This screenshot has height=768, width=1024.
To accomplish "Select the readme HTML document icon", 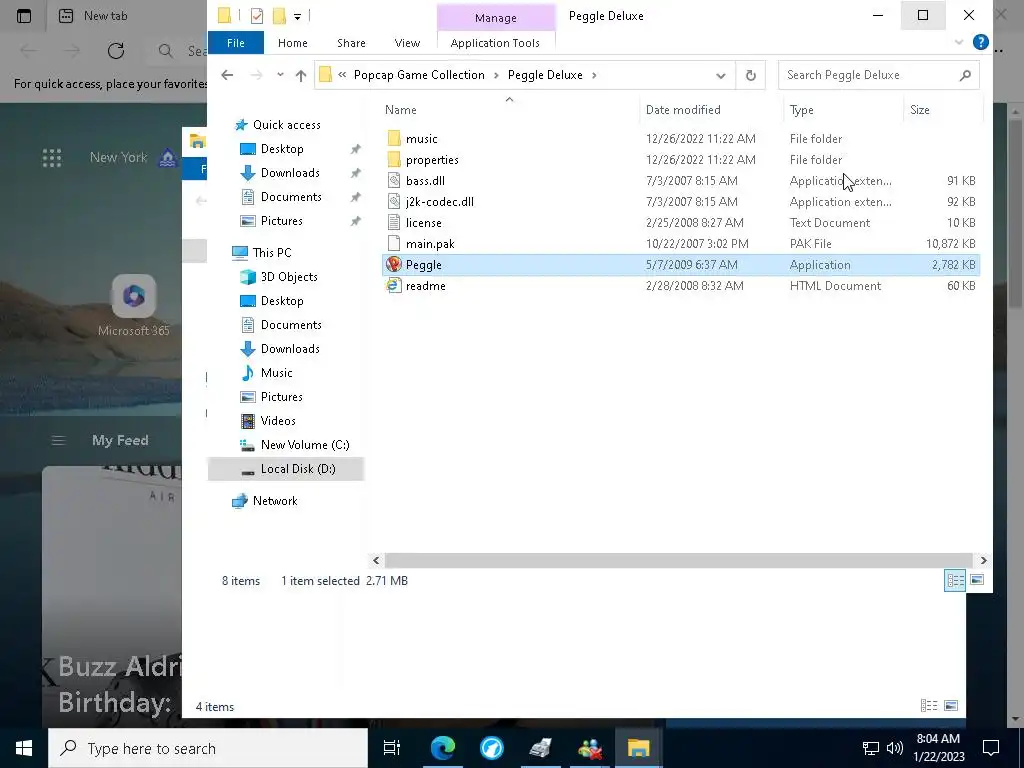I will tap(394, 285).
